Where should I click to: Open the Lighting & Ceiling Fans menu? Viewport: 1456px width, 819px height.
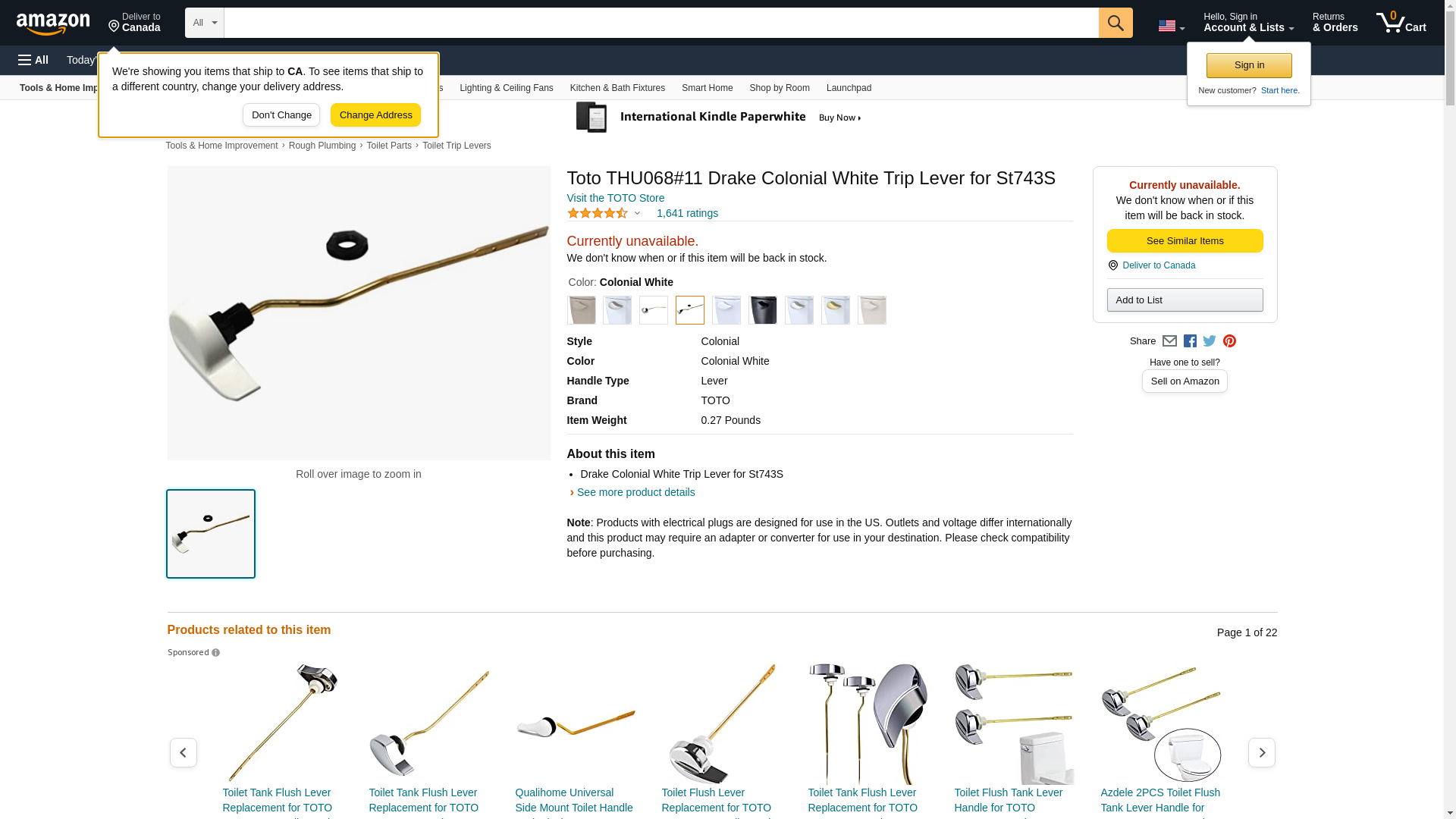click(x=506, y=88)
